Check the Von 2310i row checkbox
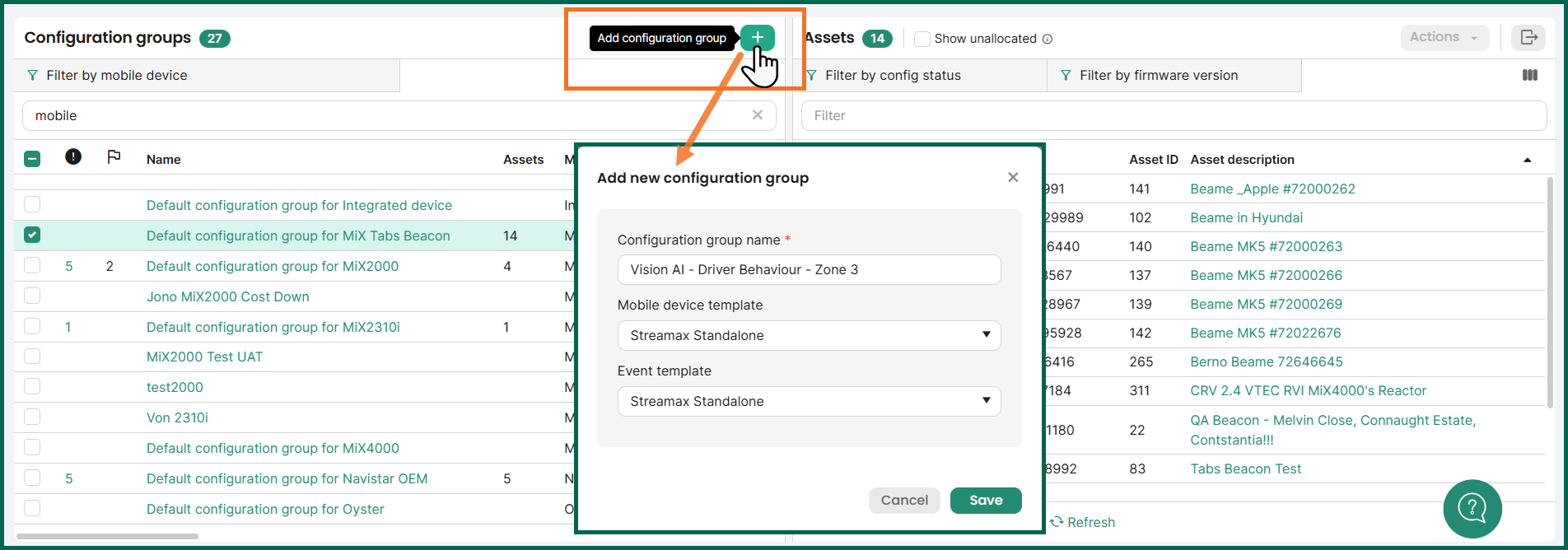 (32, 417)
